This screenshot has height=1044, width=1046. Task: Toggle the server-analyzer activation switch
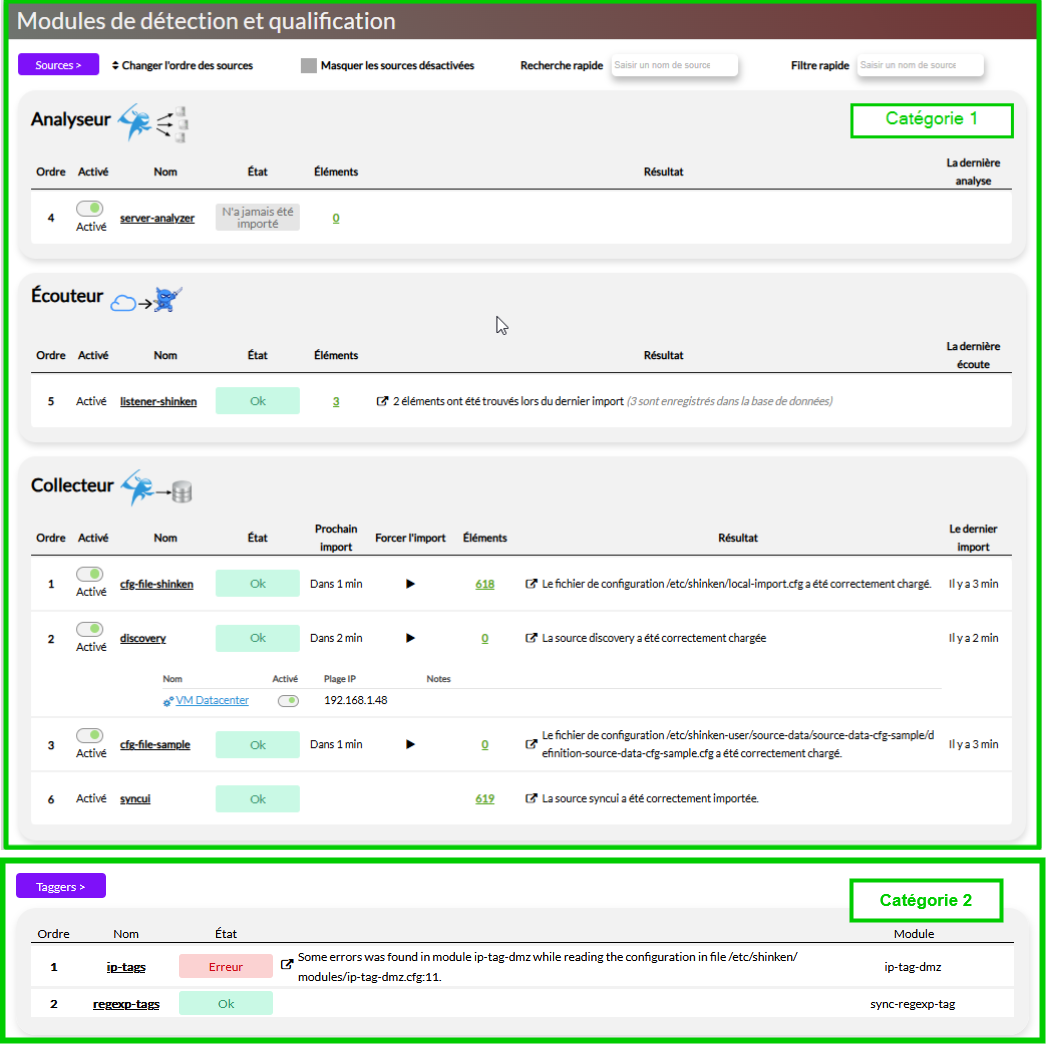pos(90,209)
